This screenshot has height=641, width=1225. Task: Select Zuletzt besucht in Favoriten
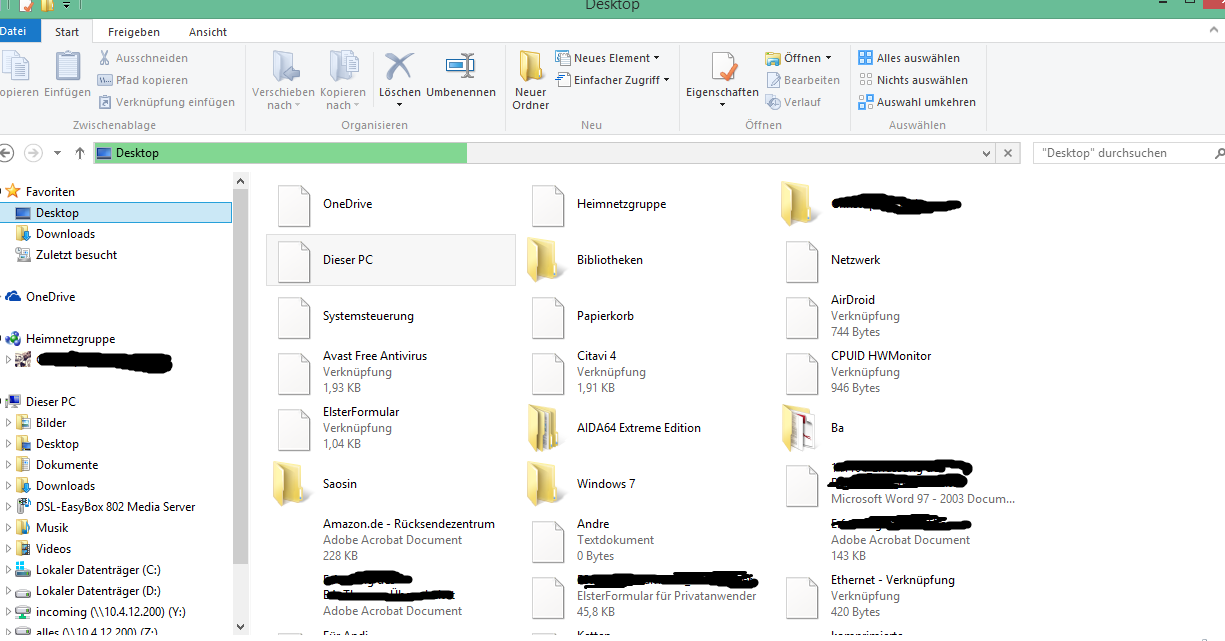click(x=76, y=255)
